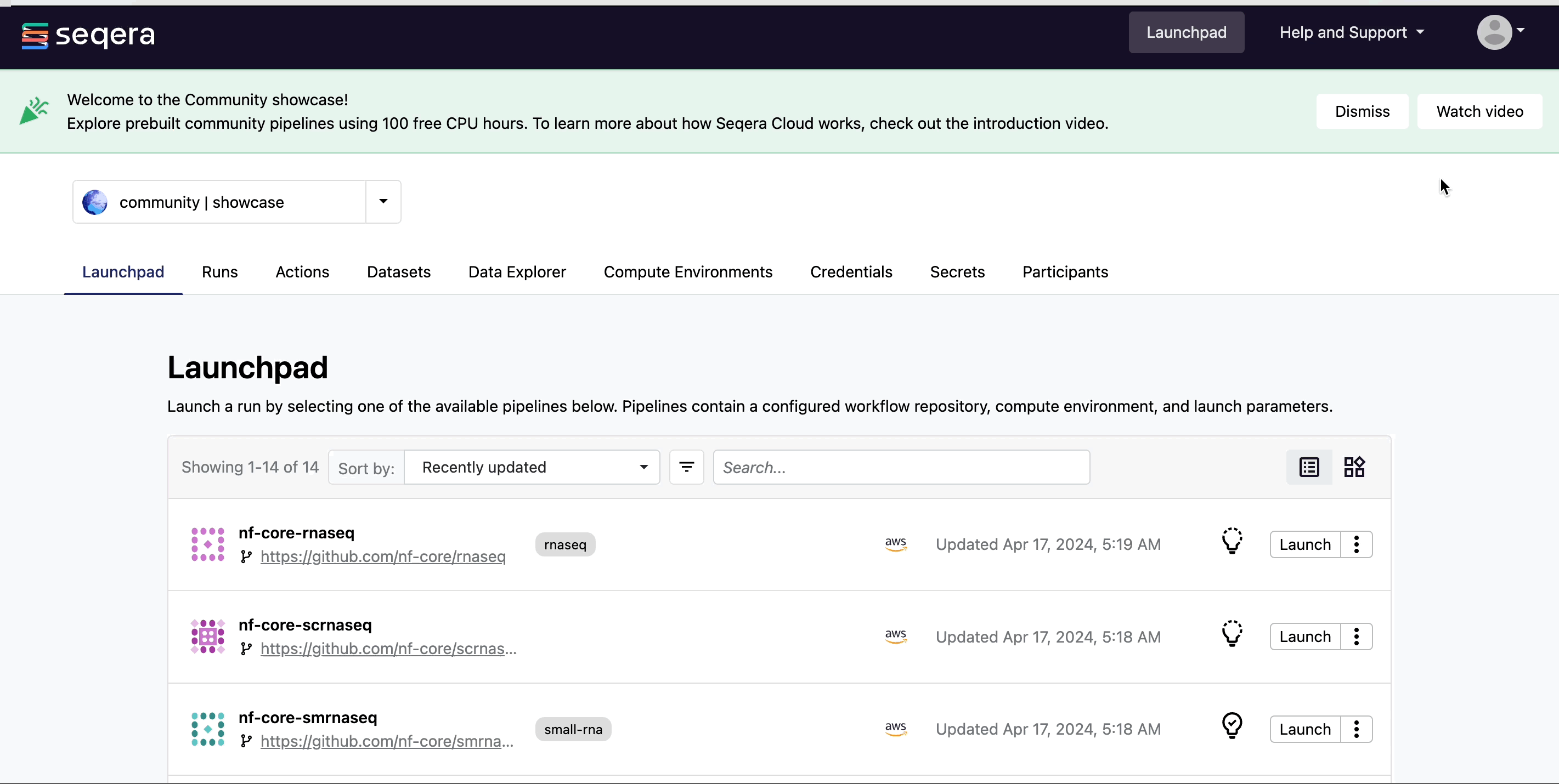Switch to the Runs tab

(x=219, y=272)
